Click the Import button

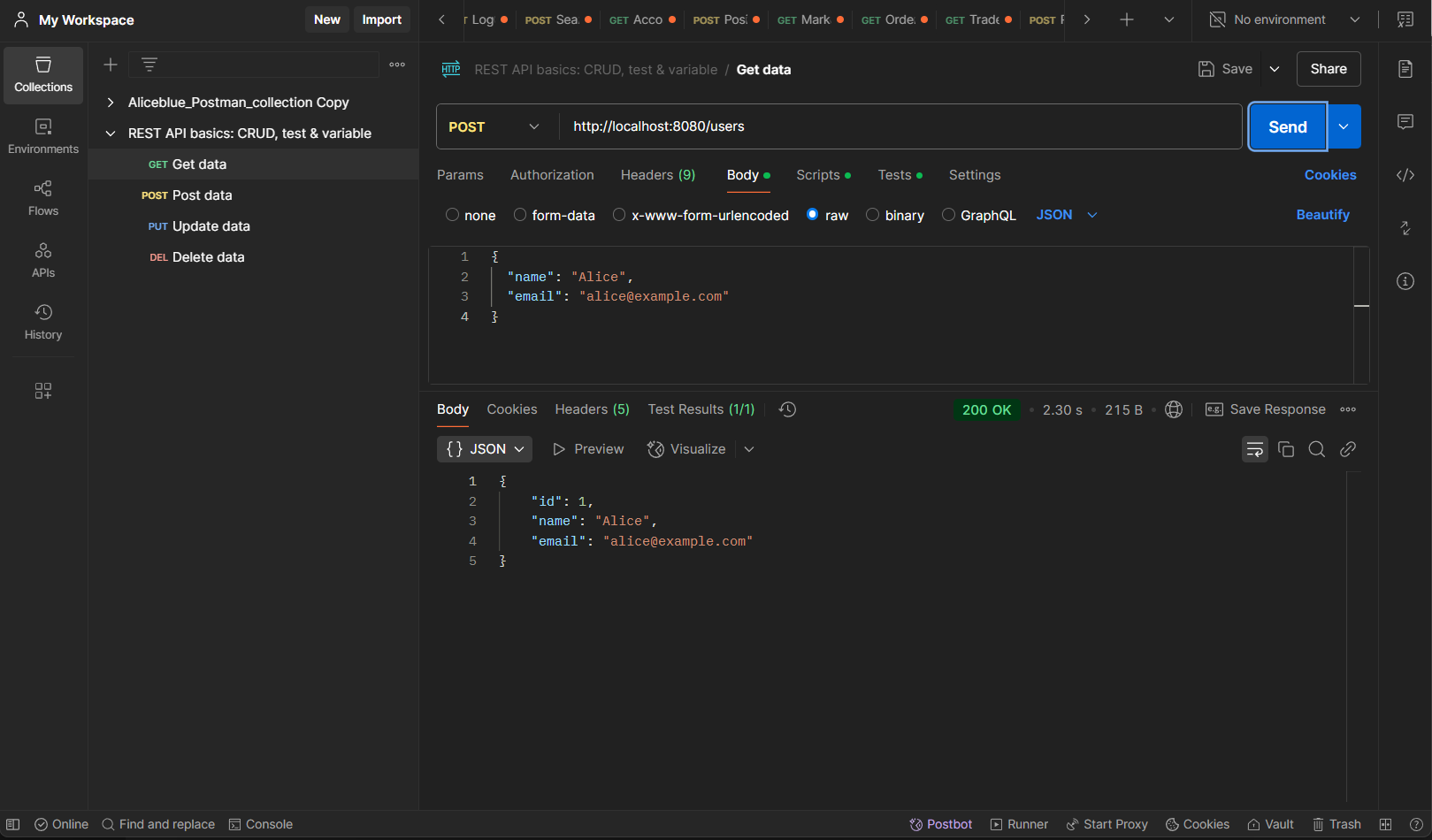coord(381,19)
